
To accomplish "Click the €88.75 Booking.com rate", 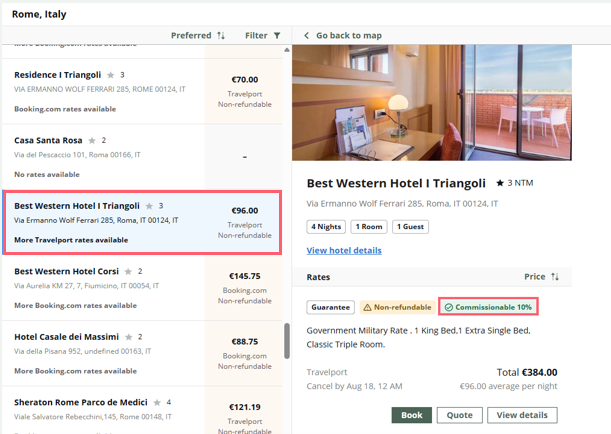I will [x=244, y=353].
